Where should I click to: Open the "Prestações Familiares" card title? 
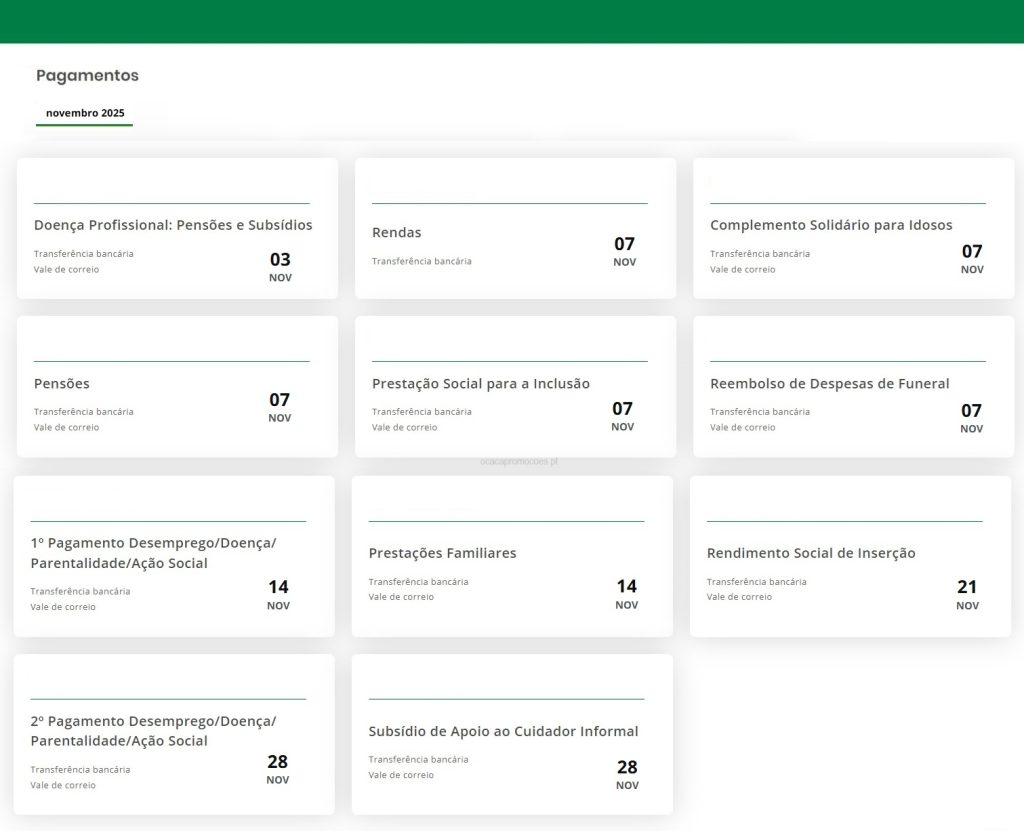pos(442,553)
